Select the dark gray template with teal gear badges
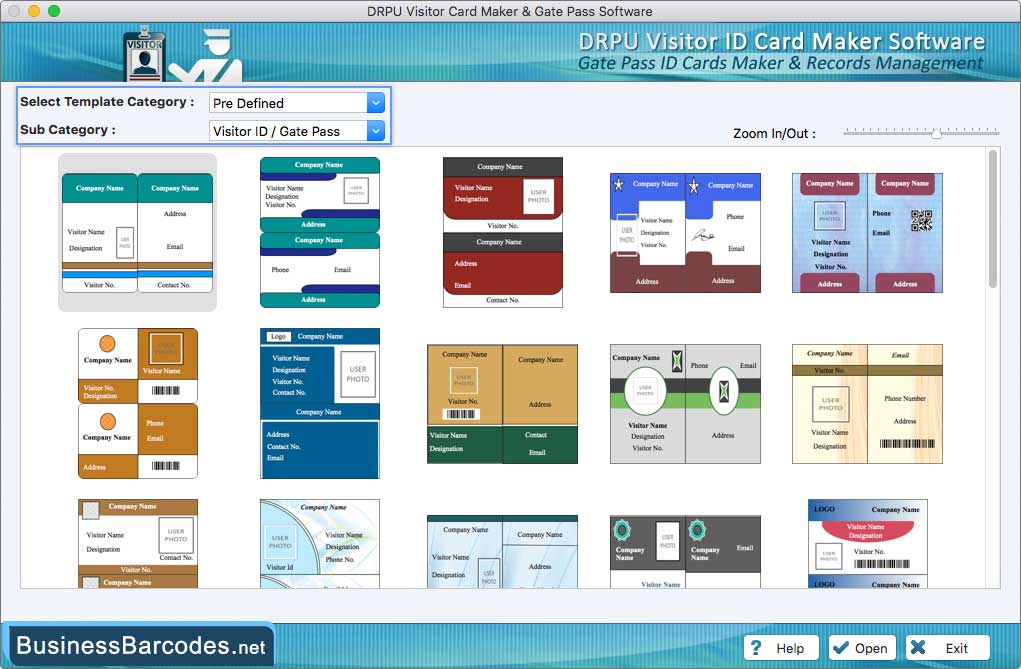 click(685, 552)
